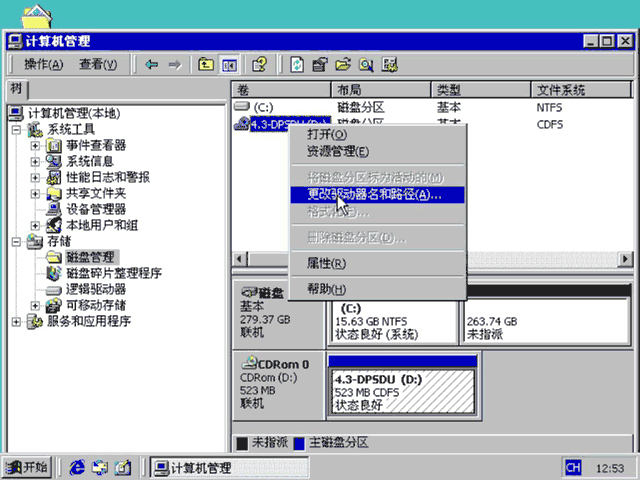This screenshot has height=480, width=640.
Task: Collapse the 系统工具 tree node
Action: [x=16, y=130]
